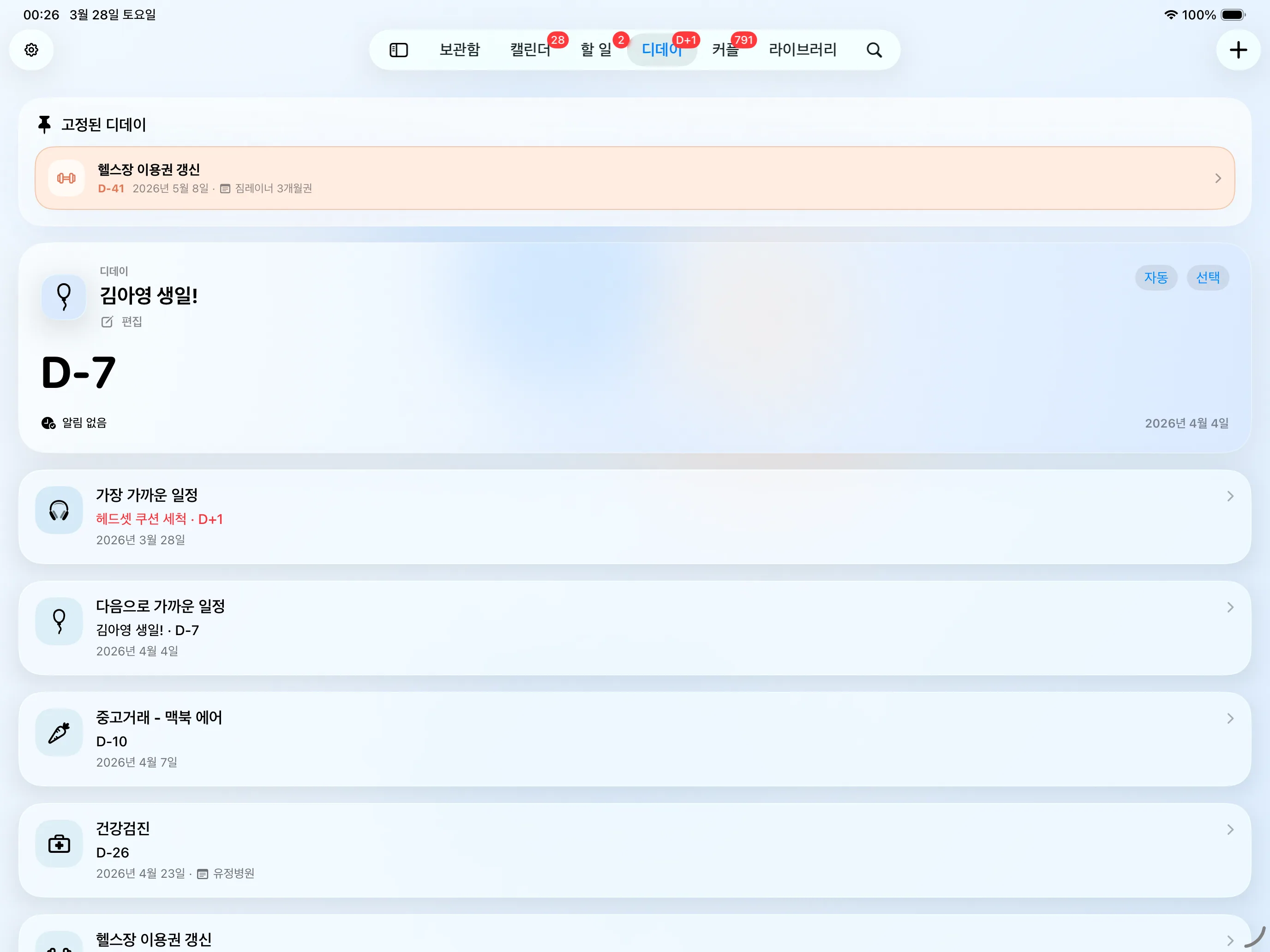Switch to the 캘린더 tab

click(531, 50)
